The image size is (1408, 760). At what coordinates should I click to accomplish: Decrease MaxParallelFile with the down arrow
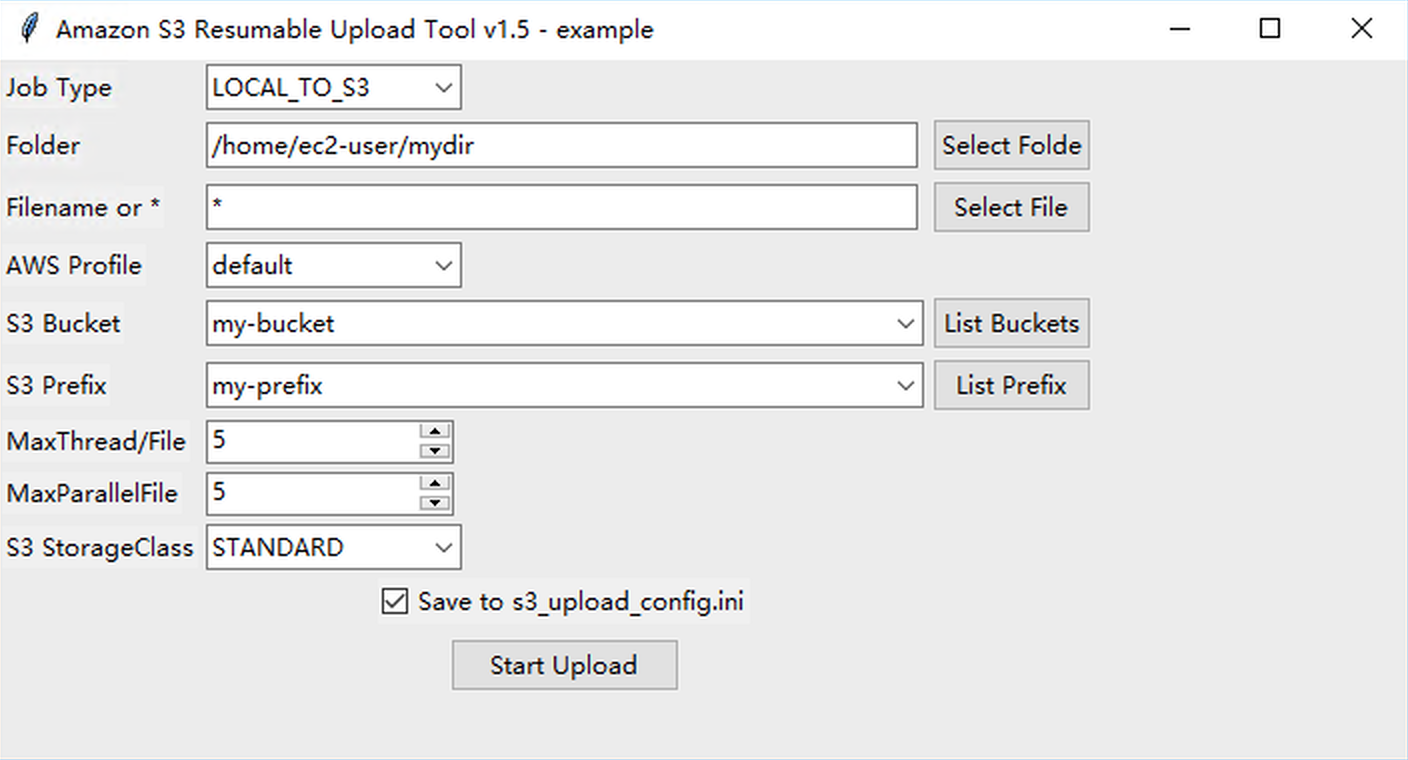click(435, 503)
